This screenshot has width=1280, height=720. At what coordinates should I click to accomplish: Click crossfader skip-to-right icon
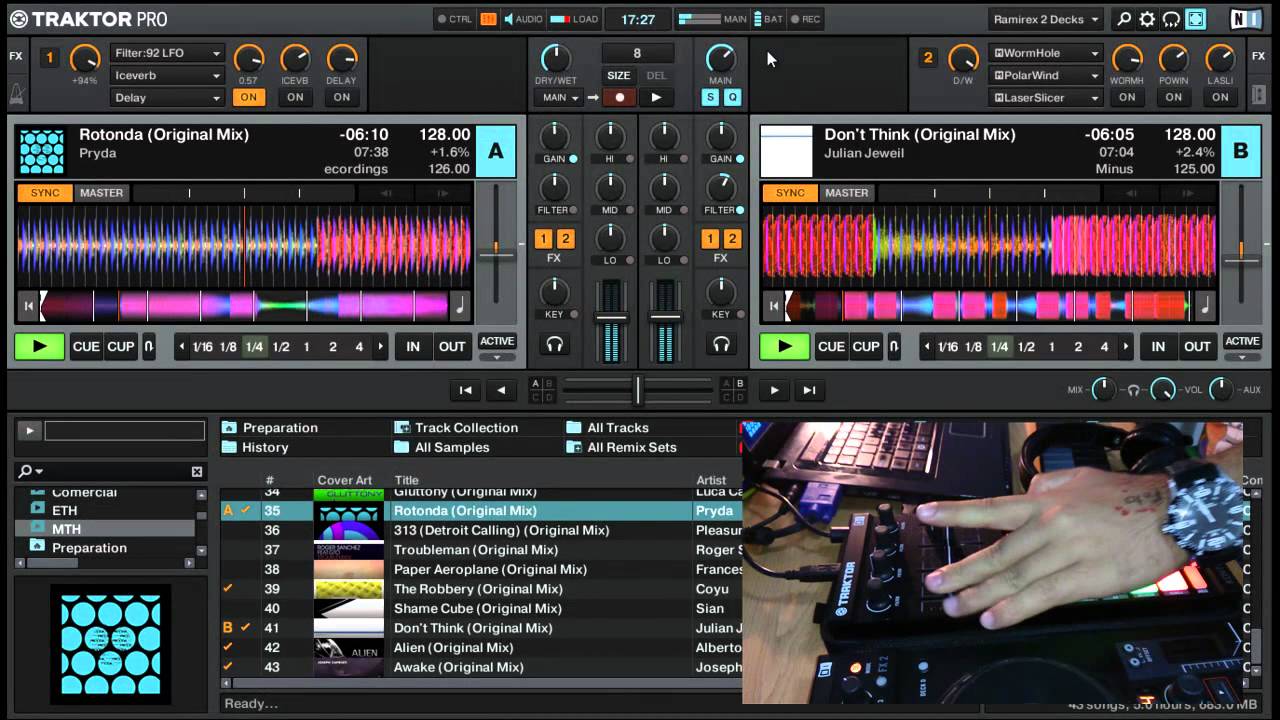click(x=810, y=390)
